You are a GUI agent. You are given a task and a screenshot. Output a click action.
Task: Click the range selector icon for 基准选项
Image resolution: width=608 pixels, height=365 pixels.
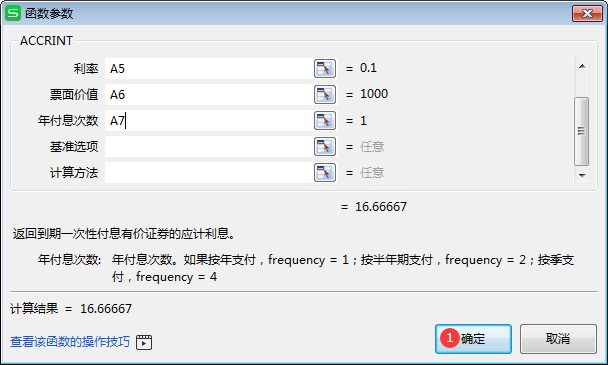tap(325, 147)
